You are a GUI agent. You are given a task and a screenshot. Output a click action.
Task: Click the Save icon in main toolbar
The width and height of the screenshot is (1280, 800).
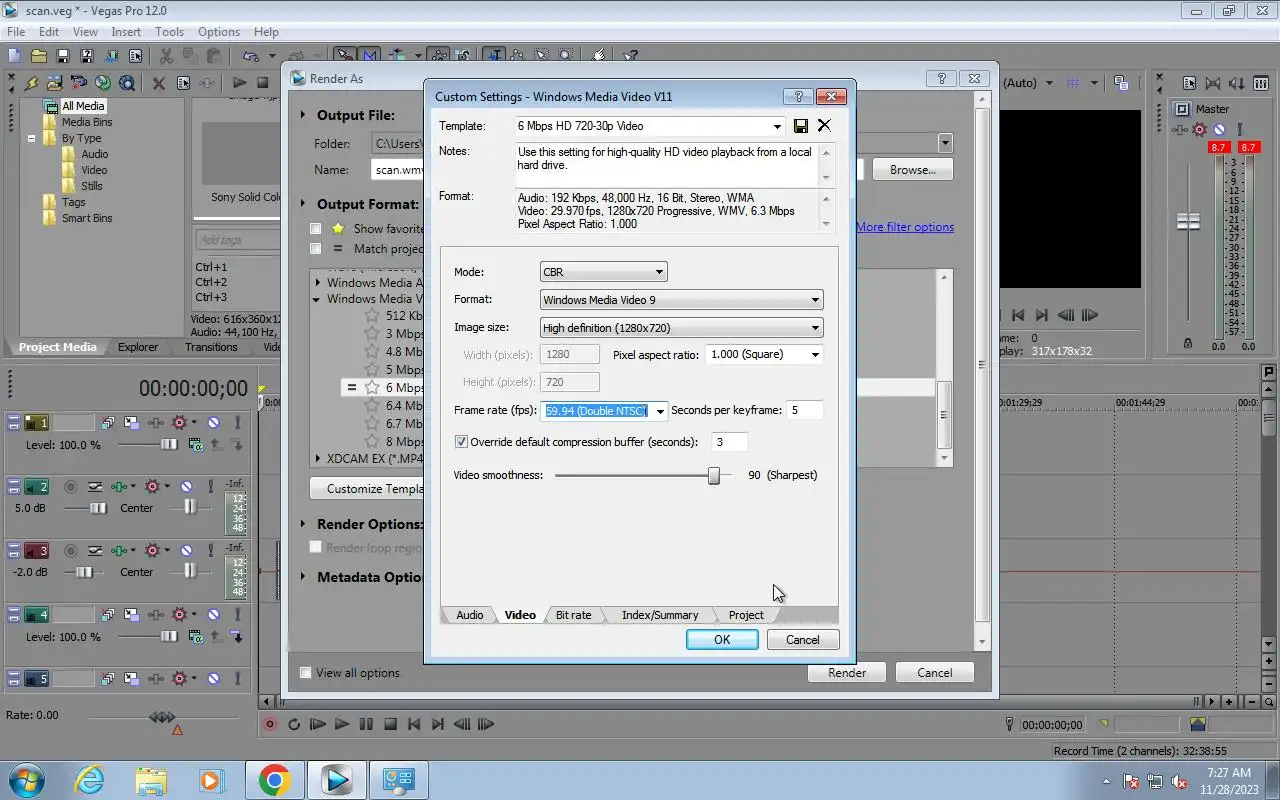coord(63,56)
